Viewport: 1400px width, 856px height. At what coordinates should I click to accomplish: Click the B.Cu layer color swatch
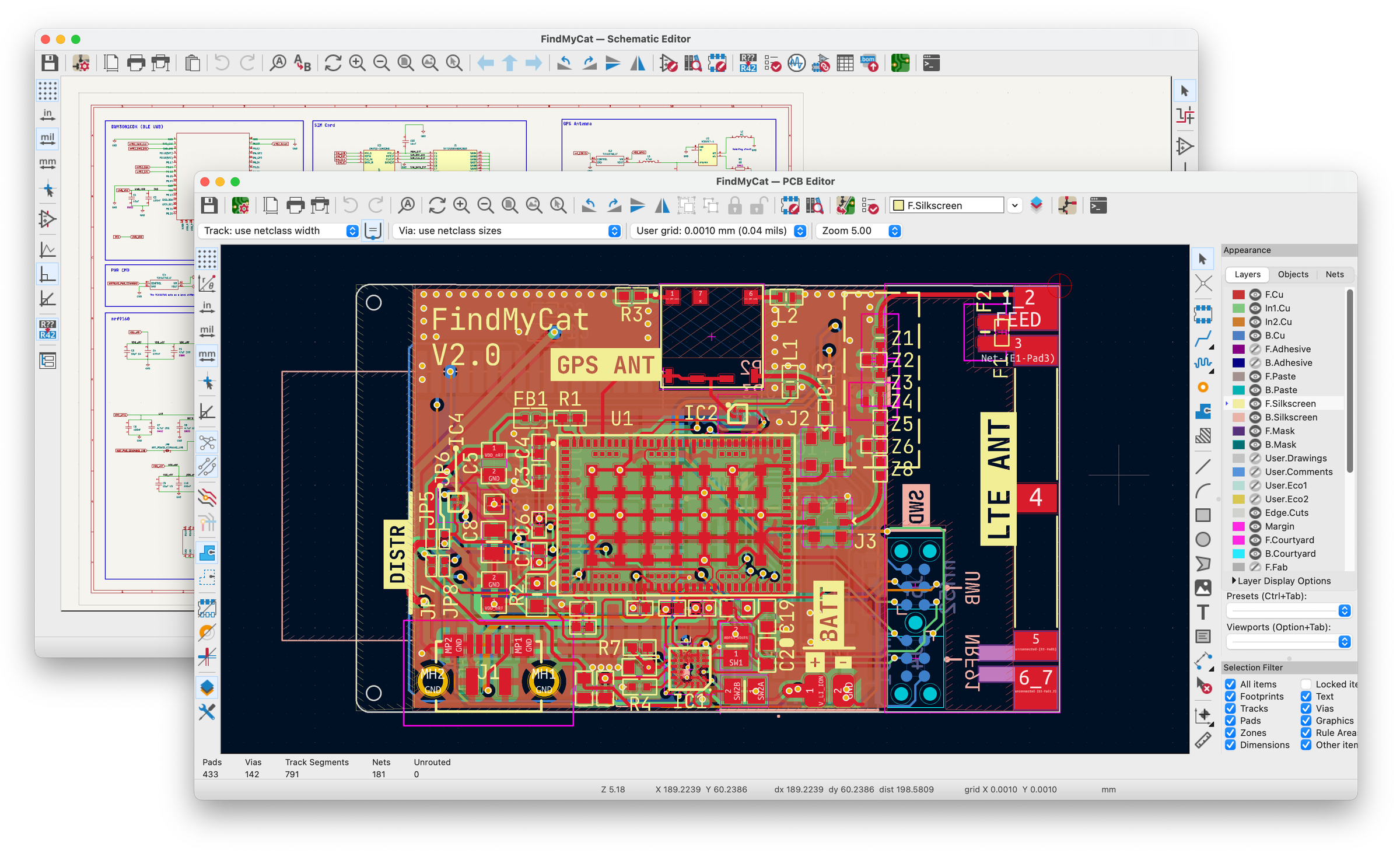pos(1238,336)
